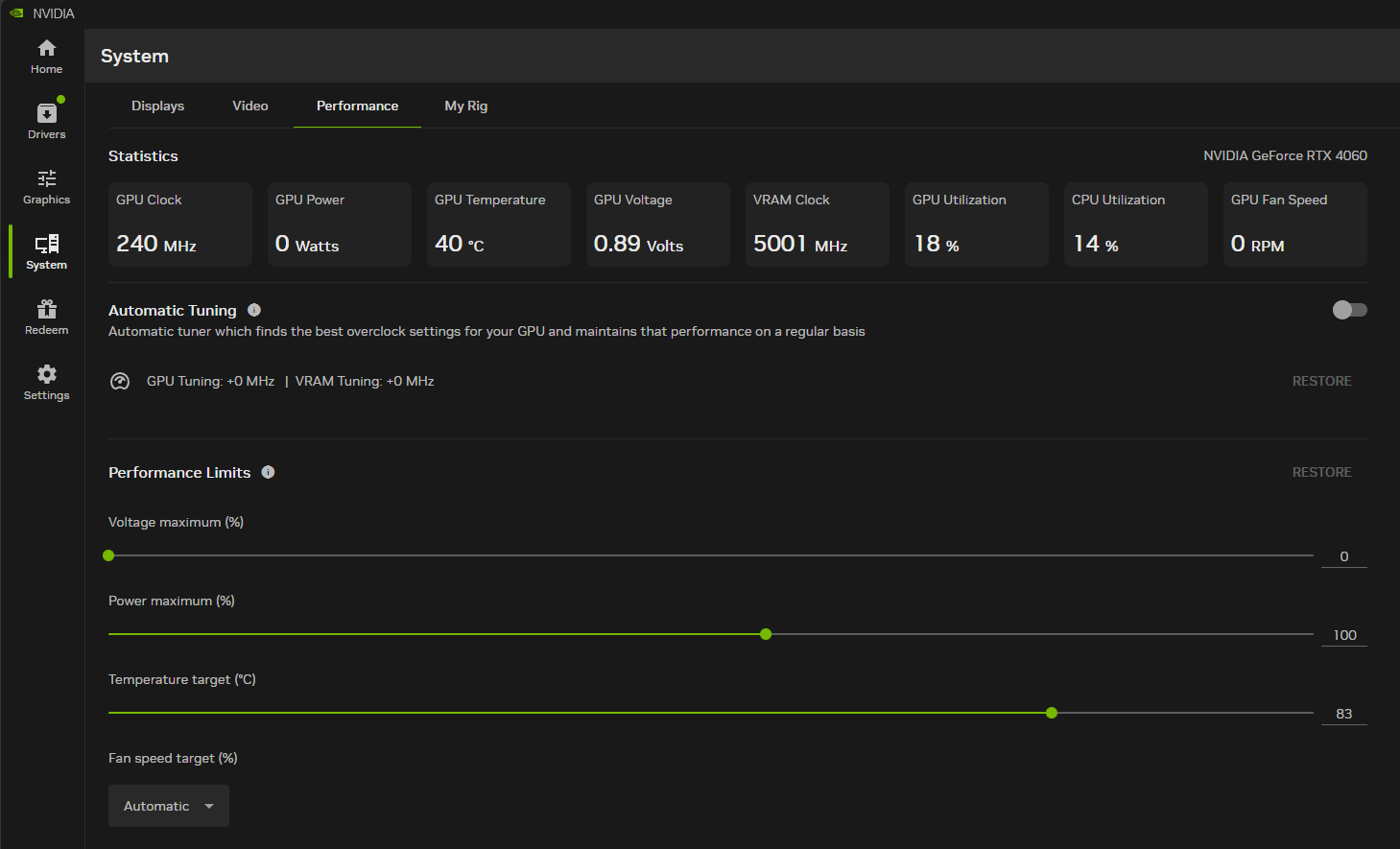Screen dimensions: 1400x849
Task: Open the Drivers section icon
Action: [46, 113]
